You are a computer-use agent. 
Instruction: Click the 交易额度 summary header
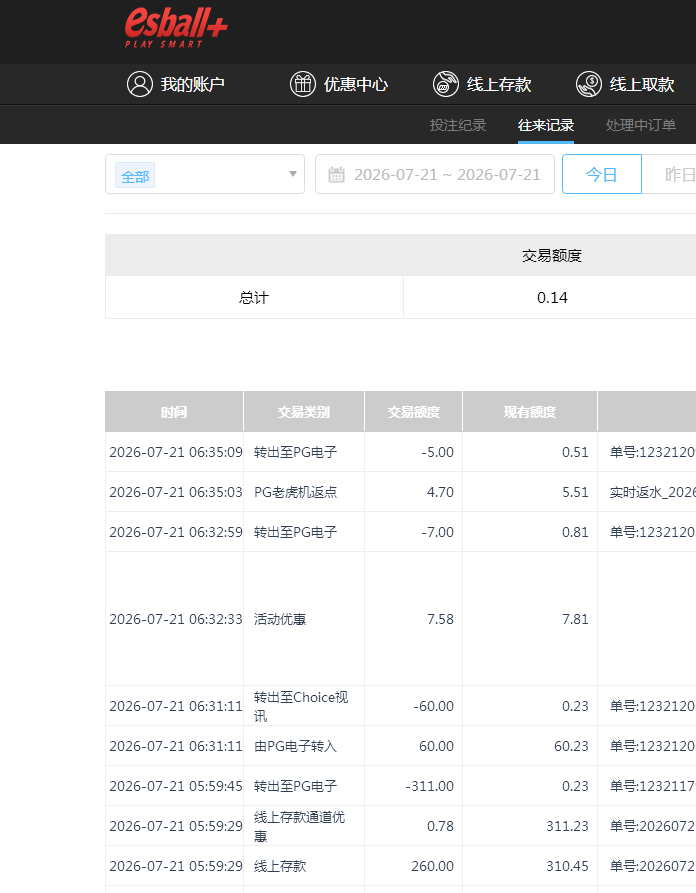click(x=551, y=256)
